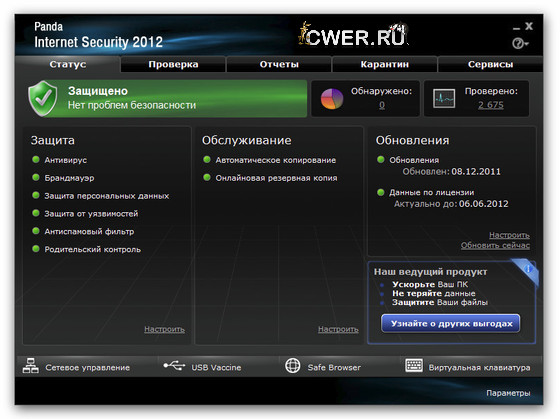Click the green shield protected status icon
The height and width of the screenshot is (419, 560).
pos(43,98)
